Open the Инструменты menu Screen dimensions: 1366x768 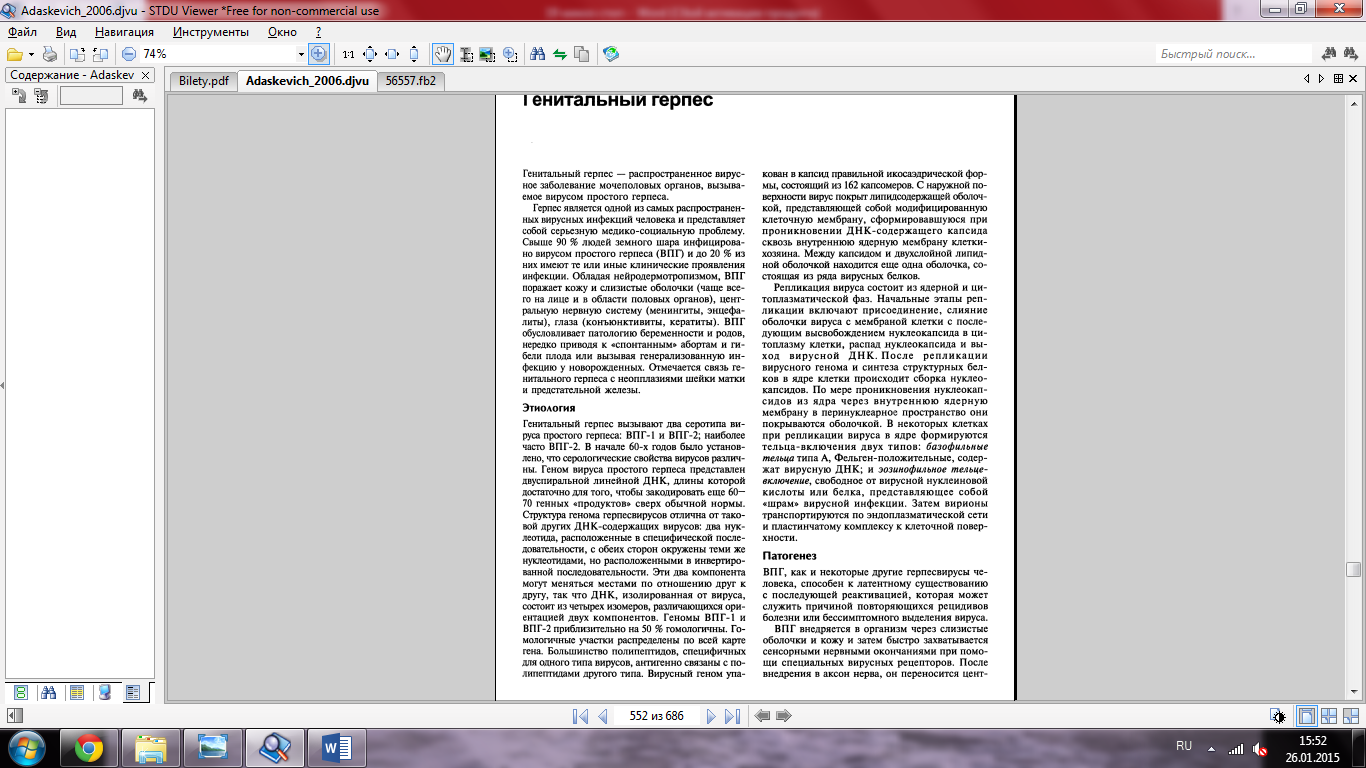210,32
